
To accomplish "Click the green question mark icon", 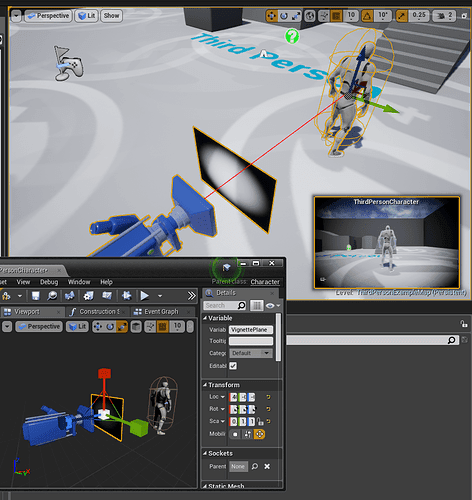I will coord(292,36).
